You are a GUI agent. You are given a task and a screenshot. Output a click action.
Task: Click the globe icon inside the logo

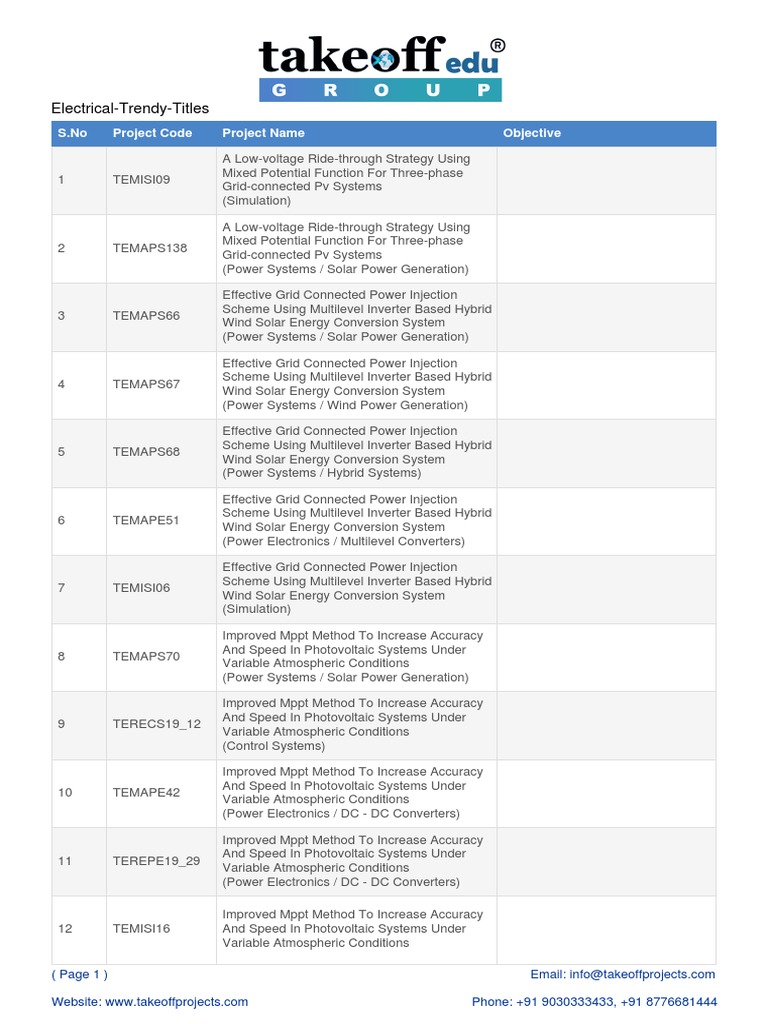(x=383, y=59)
